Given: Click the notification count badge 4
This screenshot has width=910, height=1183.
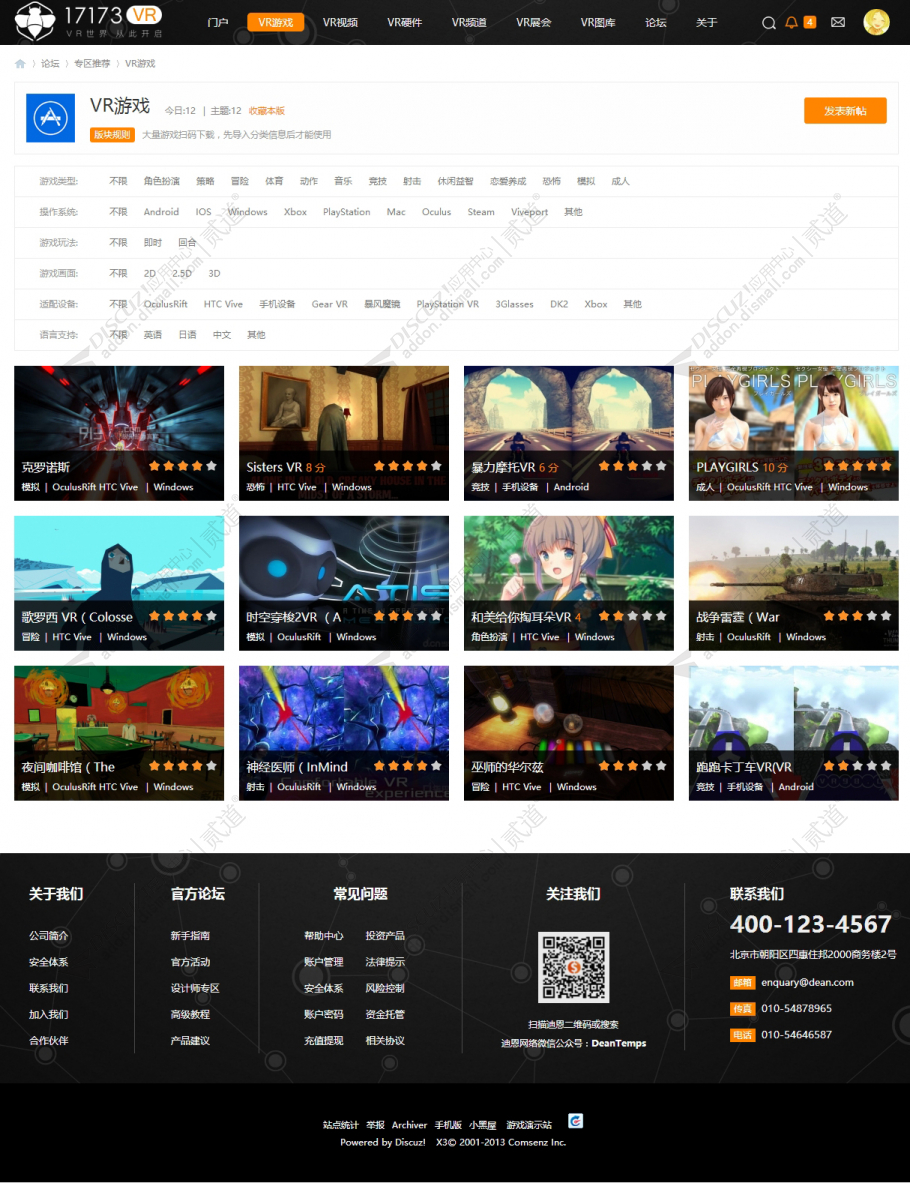Looking at the screenshot, I should (809, 22).
